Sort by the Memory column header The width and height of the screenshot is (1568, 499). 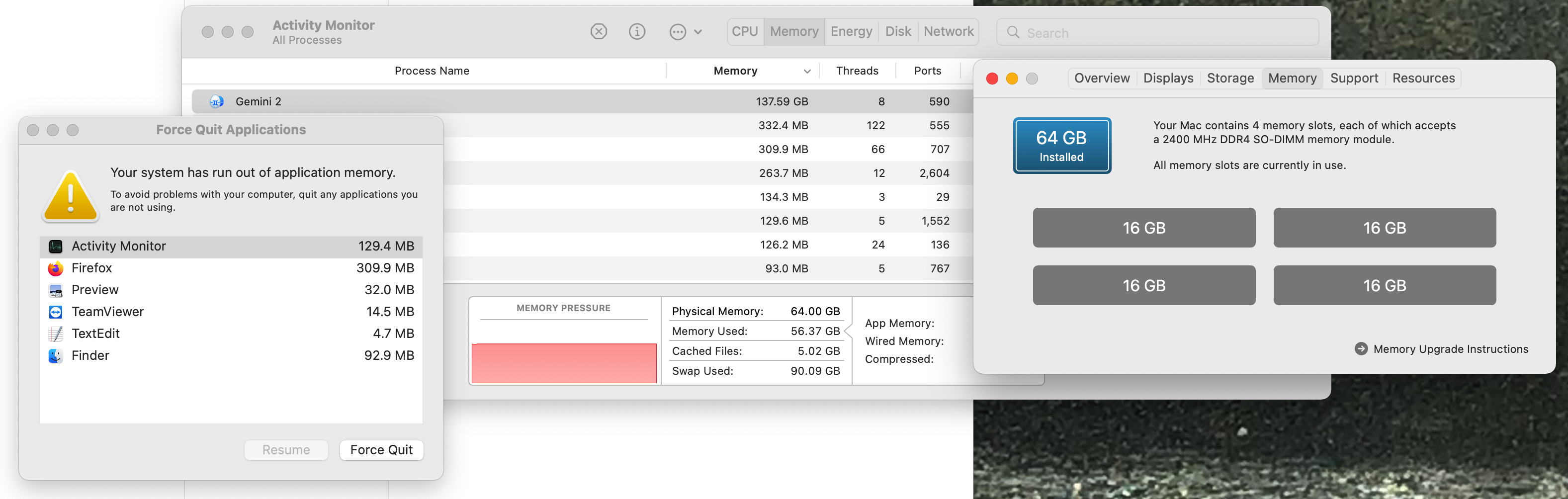coord(743,71)
